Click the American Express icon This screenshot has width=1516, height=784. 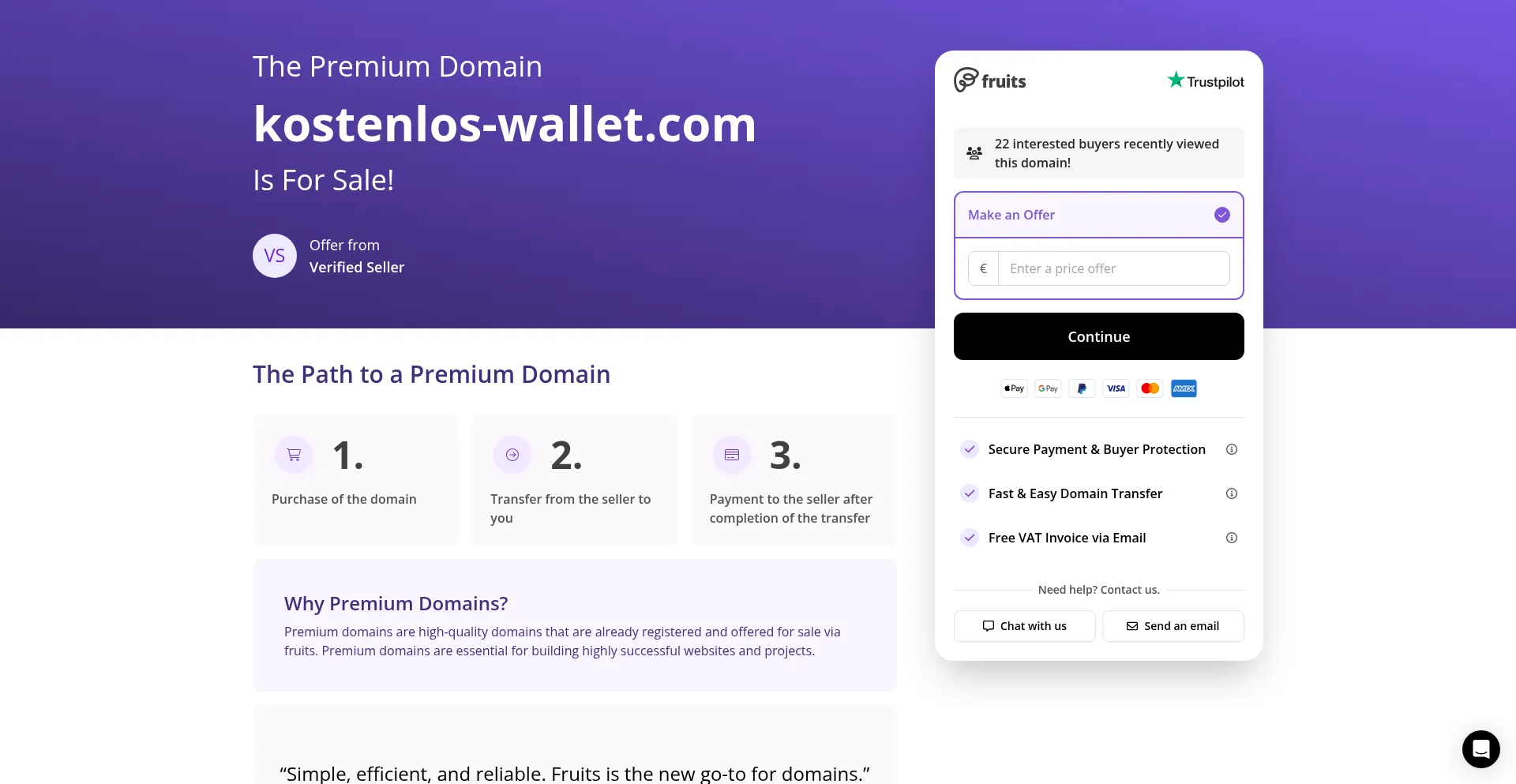click(1184, 388)
